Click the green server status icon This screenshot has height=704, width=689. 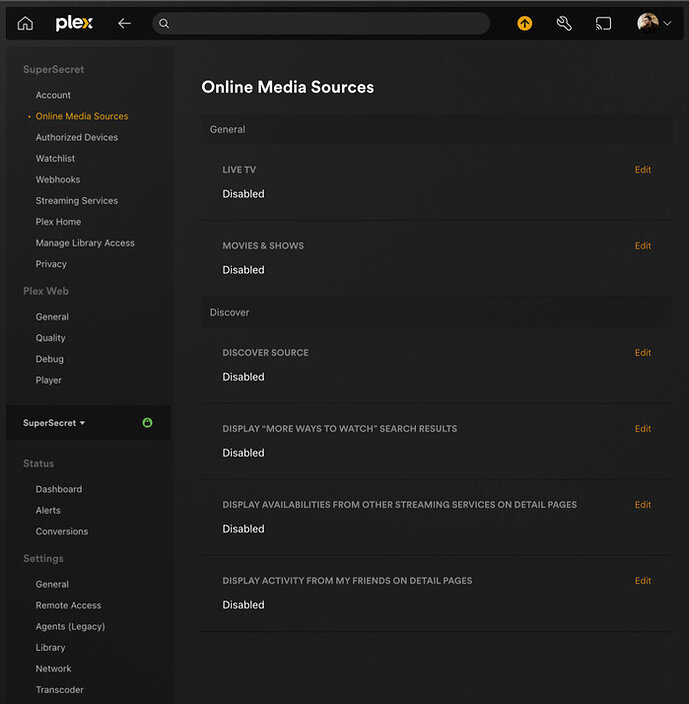[147, 423]
